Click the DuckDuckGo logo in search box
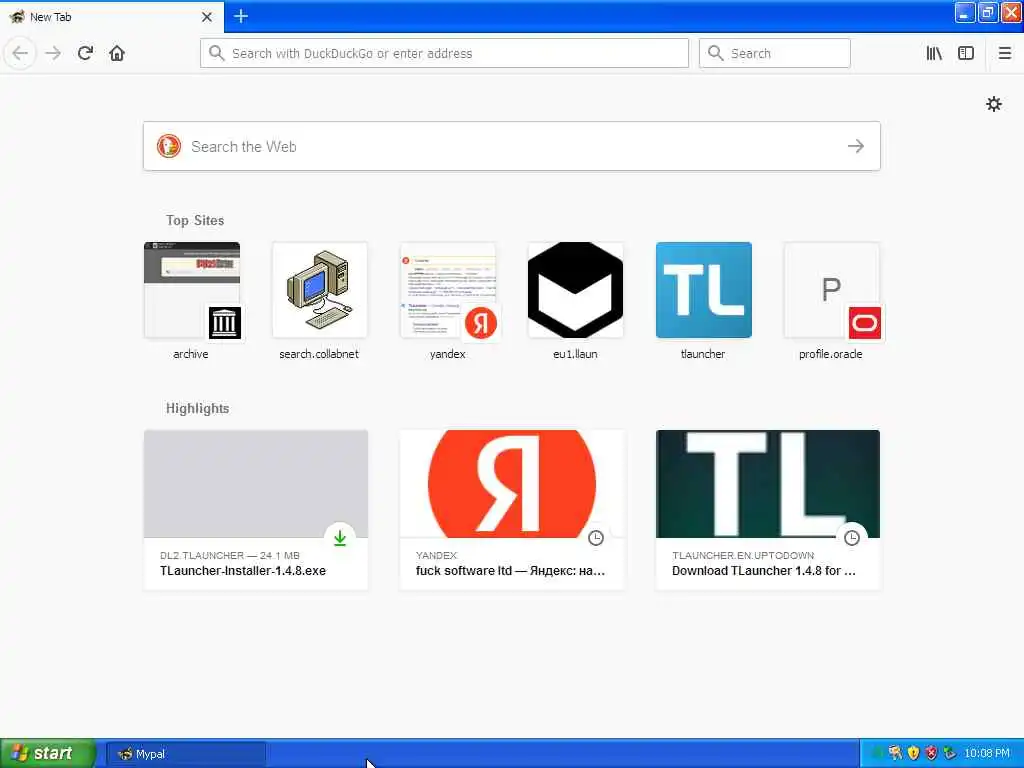 click(168, 146)
